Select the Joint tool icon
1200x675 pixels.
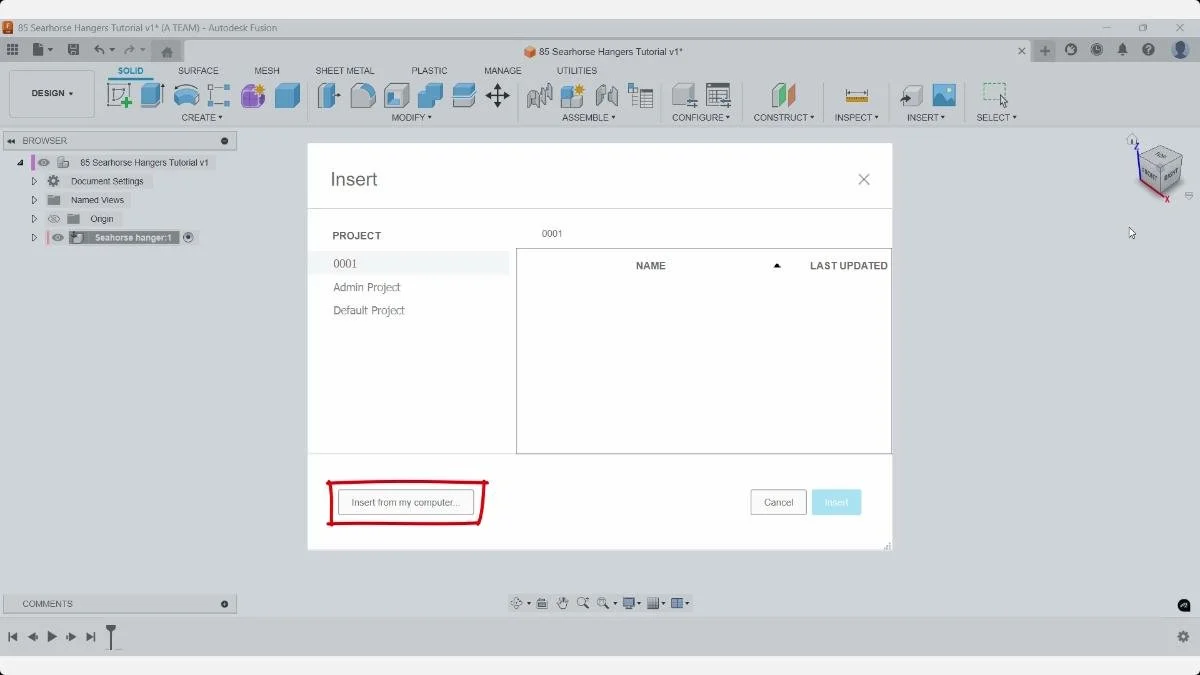(x=607, y=95)
